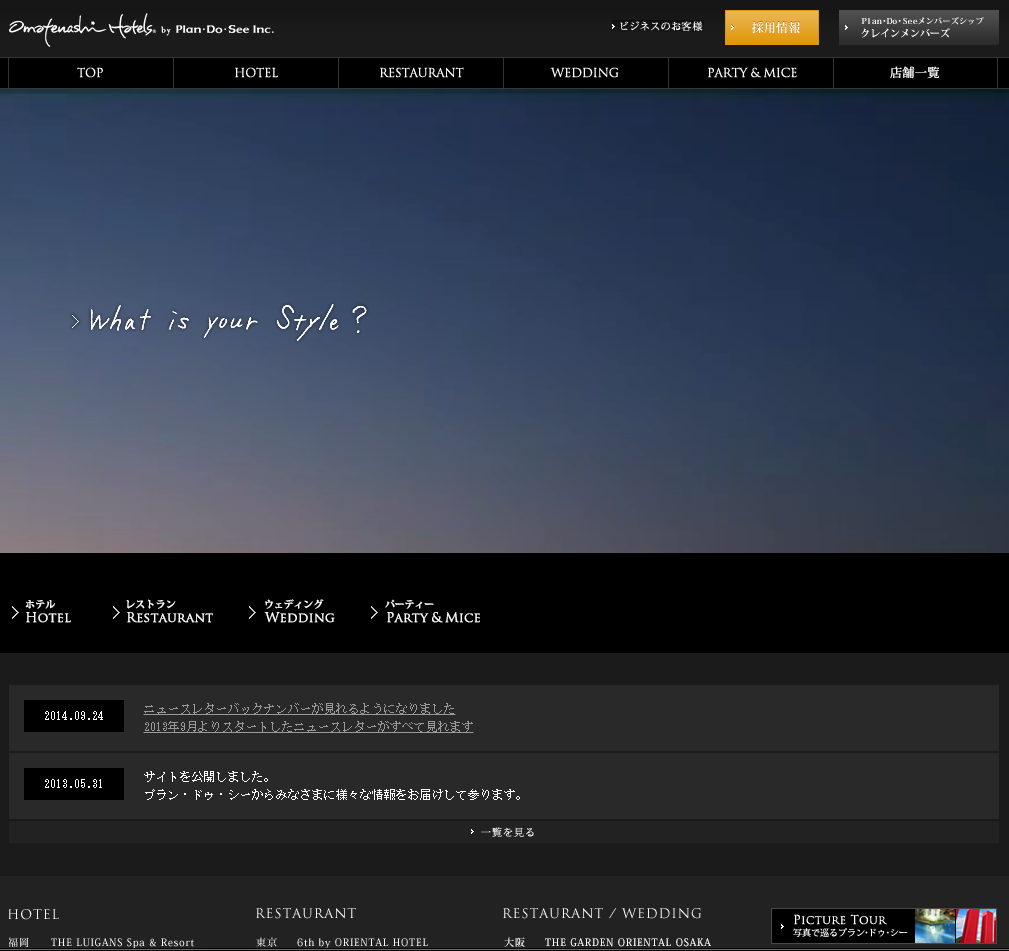Click the レストラン RESTAURANT category link below banner
Viewport: 1009px width, 951px height.
(x=168, y=612)
